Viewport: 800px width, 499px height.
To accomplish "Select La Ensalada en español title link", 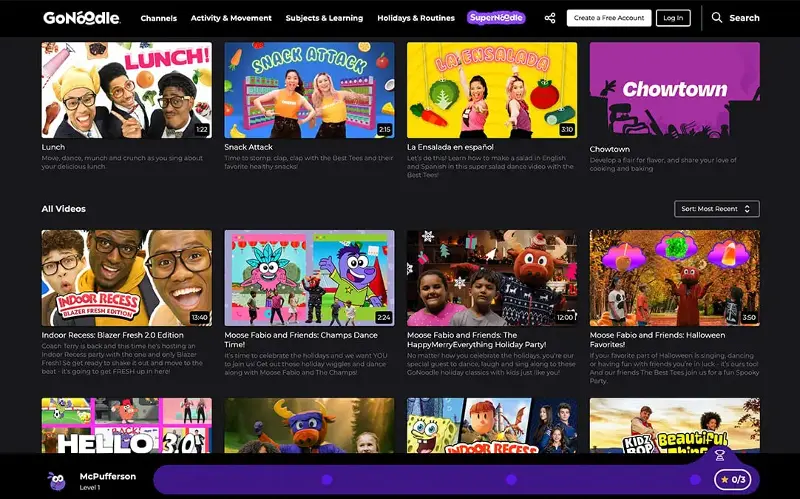I will click(450, 147).
